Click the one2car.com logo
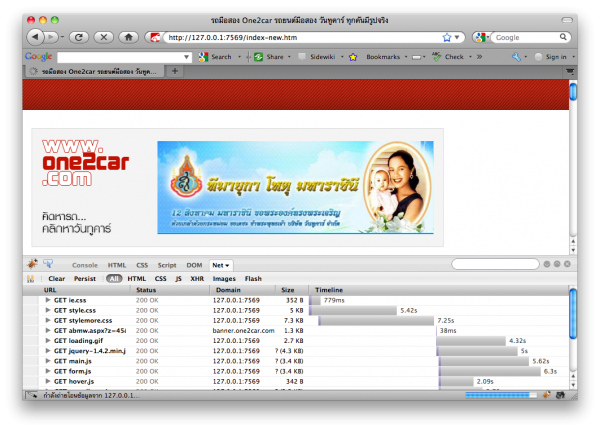Image resolution: width=600 pixels, height=431 pixels. [x=85, y=163]
